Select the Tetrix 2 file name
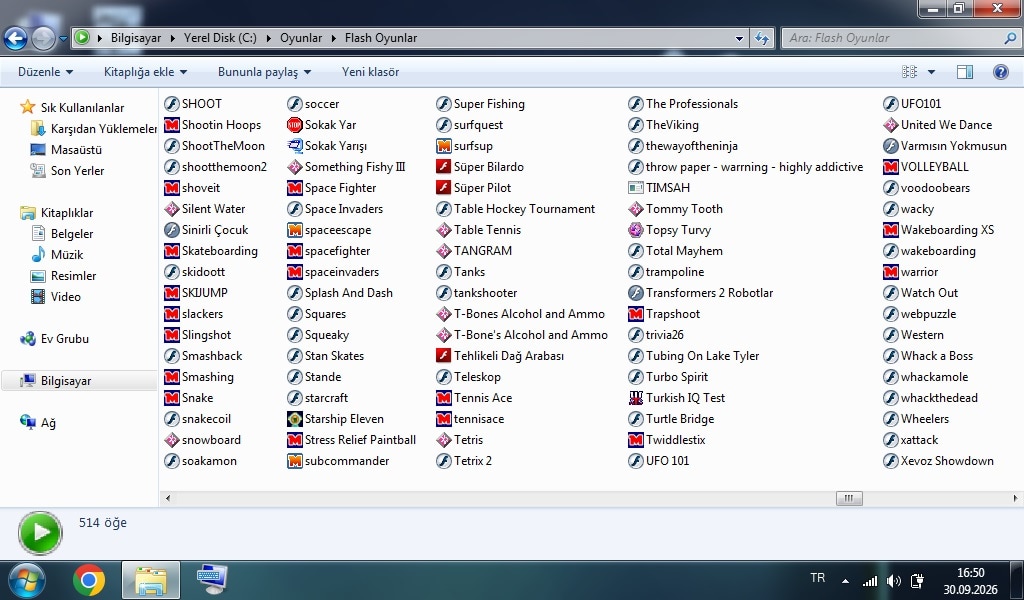The height and width of the screenshot is (600, 1024). (x=473, y=461)
